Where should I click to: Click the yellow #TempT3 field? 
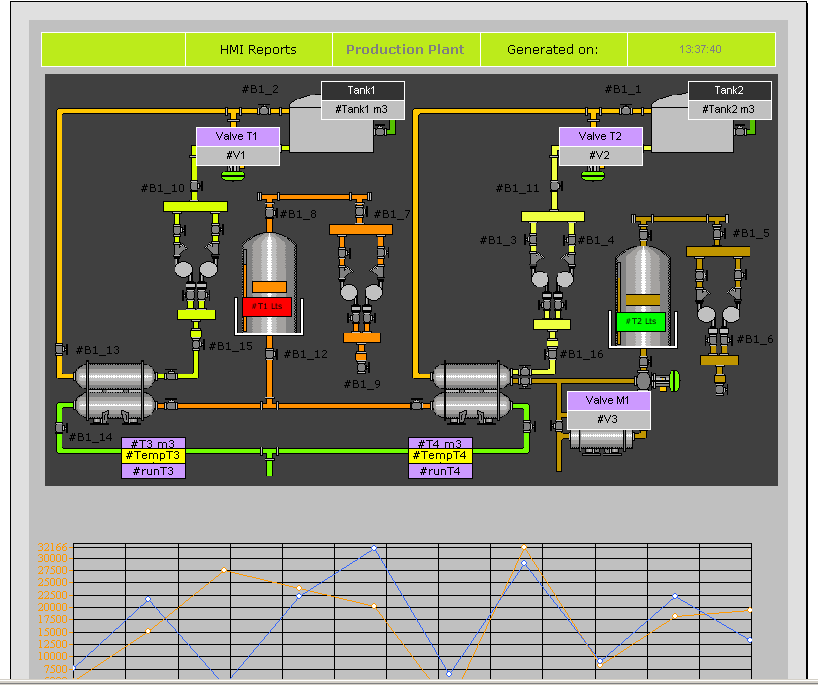pos(153,456)
